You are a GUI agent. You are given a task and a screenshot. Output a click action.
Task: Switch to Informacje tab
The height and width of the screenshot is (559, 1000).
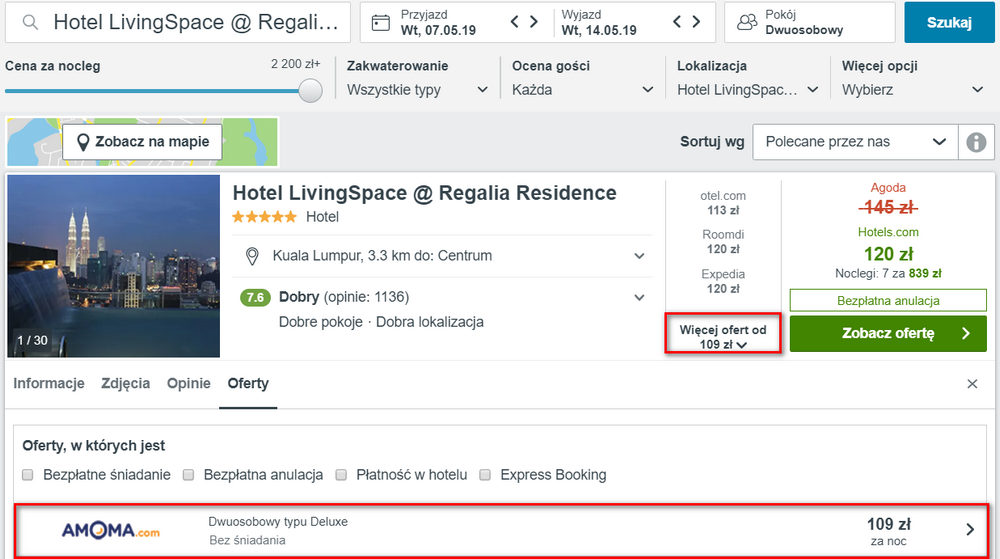click(x=49, y=384)
